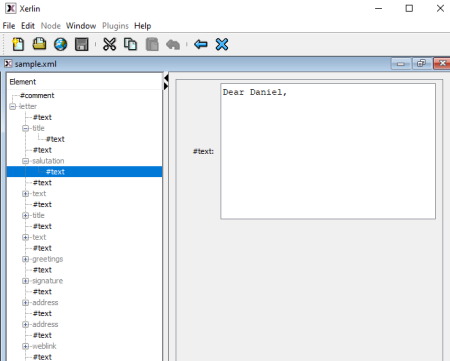Expand the greetings node
The image size is (450, 361).
click(x=25, y=259)
